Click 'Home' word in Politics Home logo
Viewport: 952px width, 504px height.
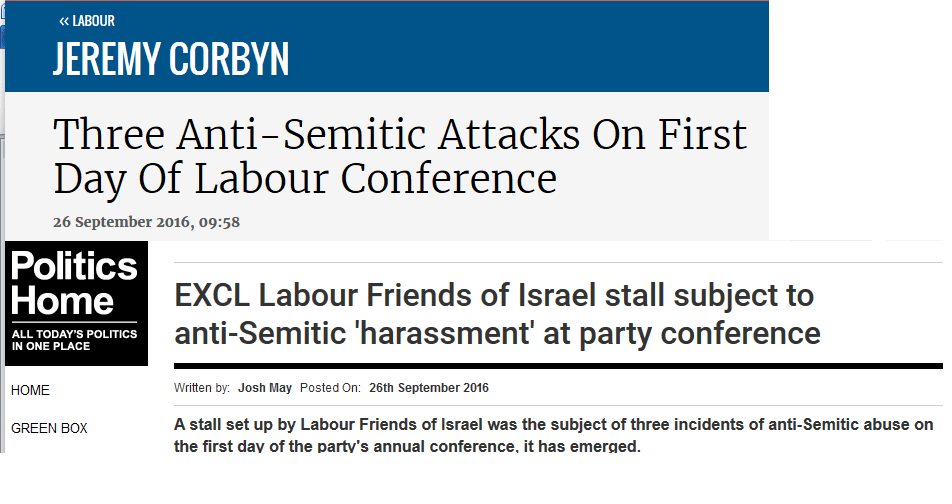click(63, 301)
